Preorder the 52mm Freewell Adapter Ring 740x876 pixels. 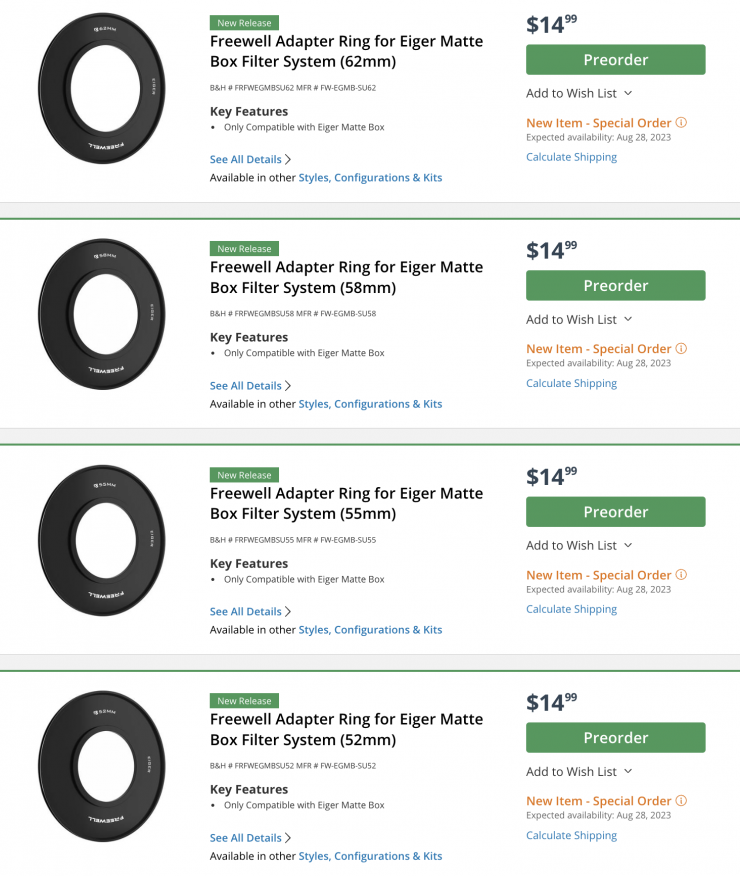pyautogui.click(x=615, y=738)
